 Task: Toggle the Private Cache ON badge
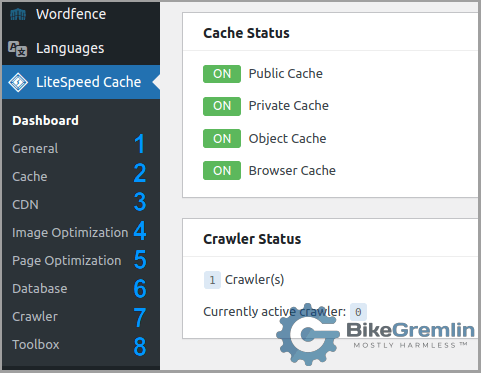(222, 106)
